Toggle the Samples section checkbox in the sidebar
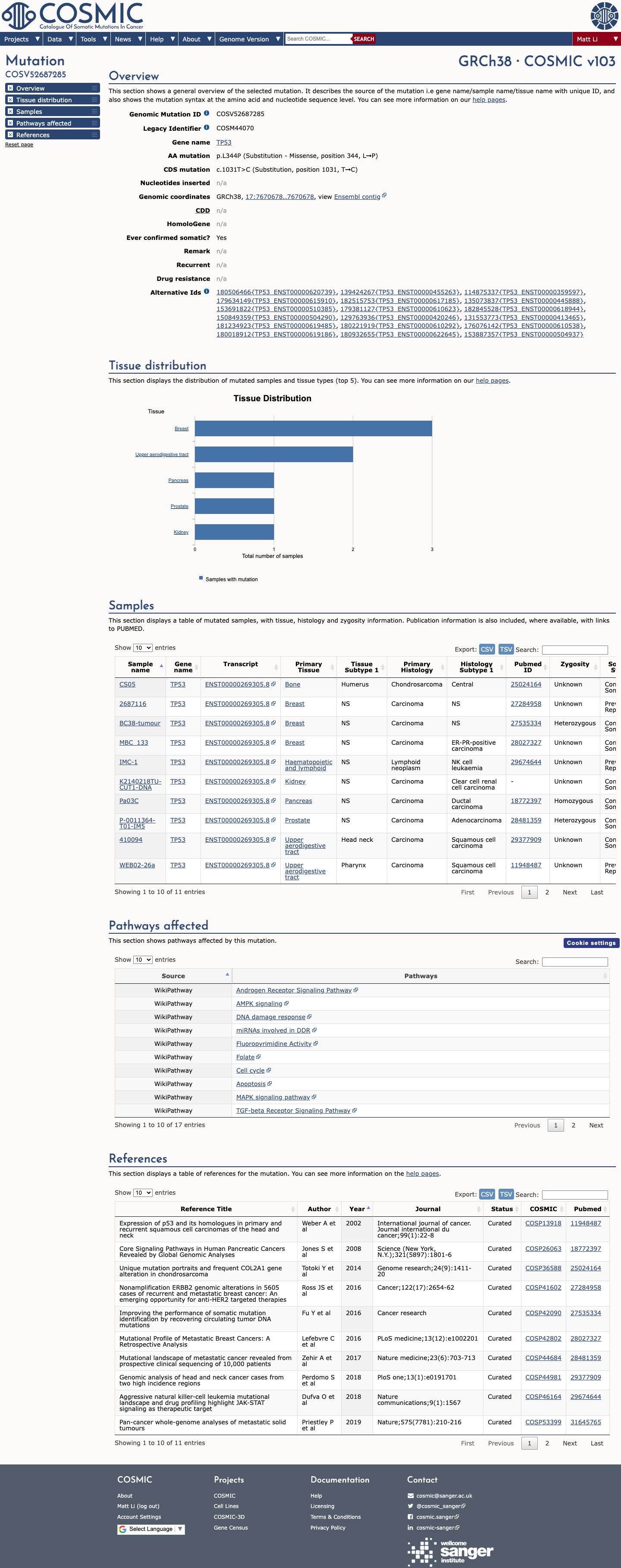 10,111
